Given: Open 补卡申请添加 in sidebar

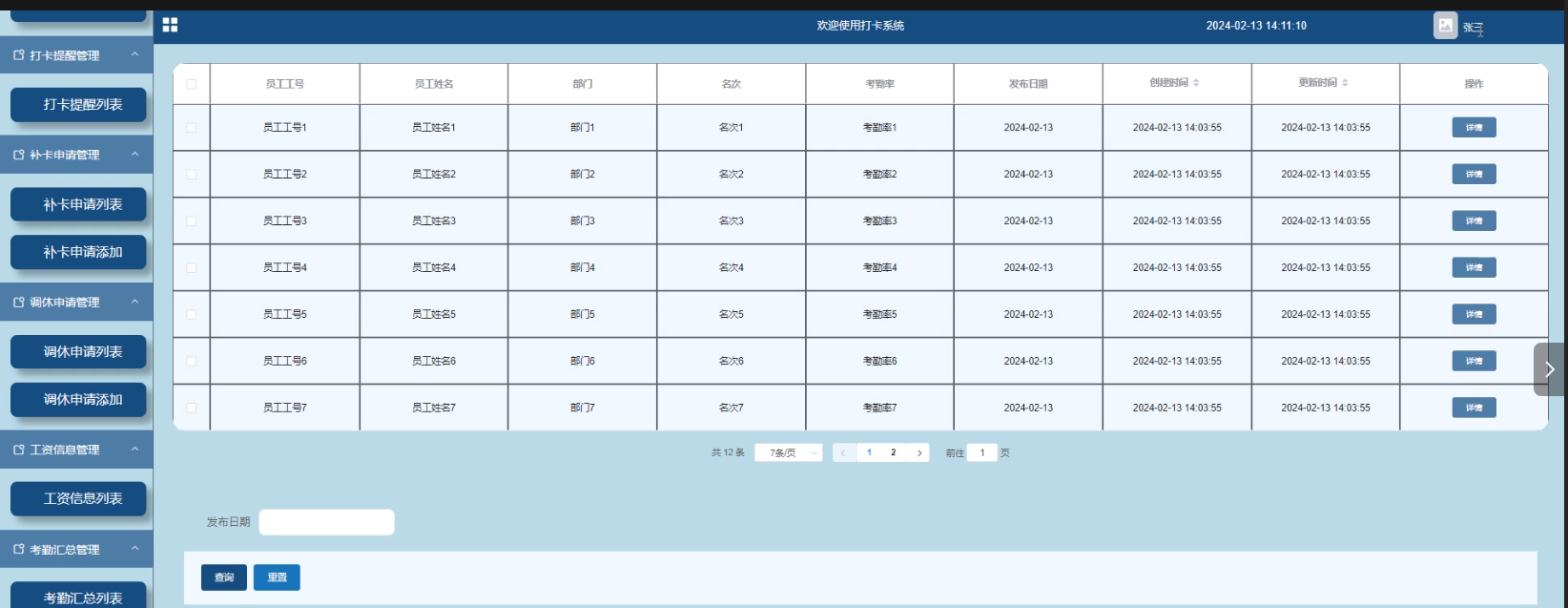Looking at the screenshot, I should click(78, 252).
